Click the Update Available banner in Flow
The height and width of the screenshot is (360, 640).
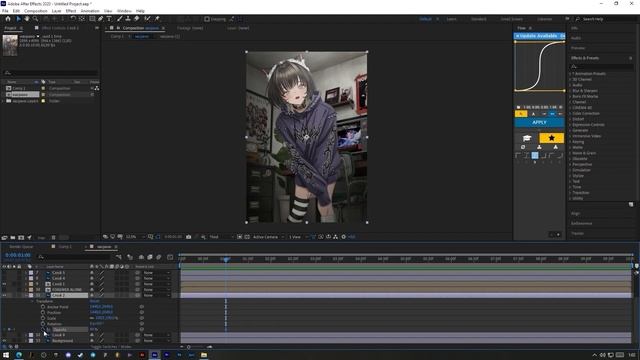coord(539,36)
